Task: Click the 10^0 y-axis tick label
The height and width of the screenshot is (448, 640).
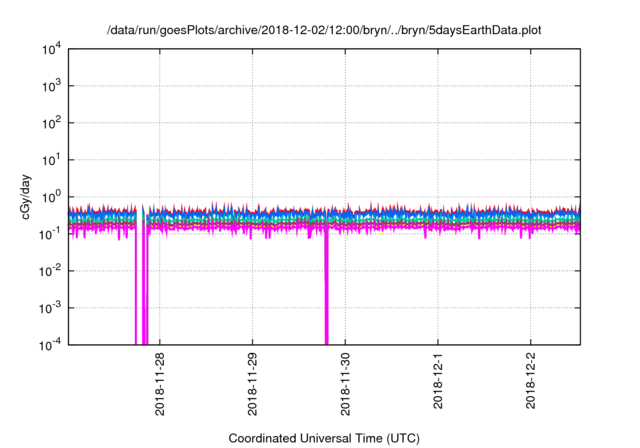Action: [51, 197]
